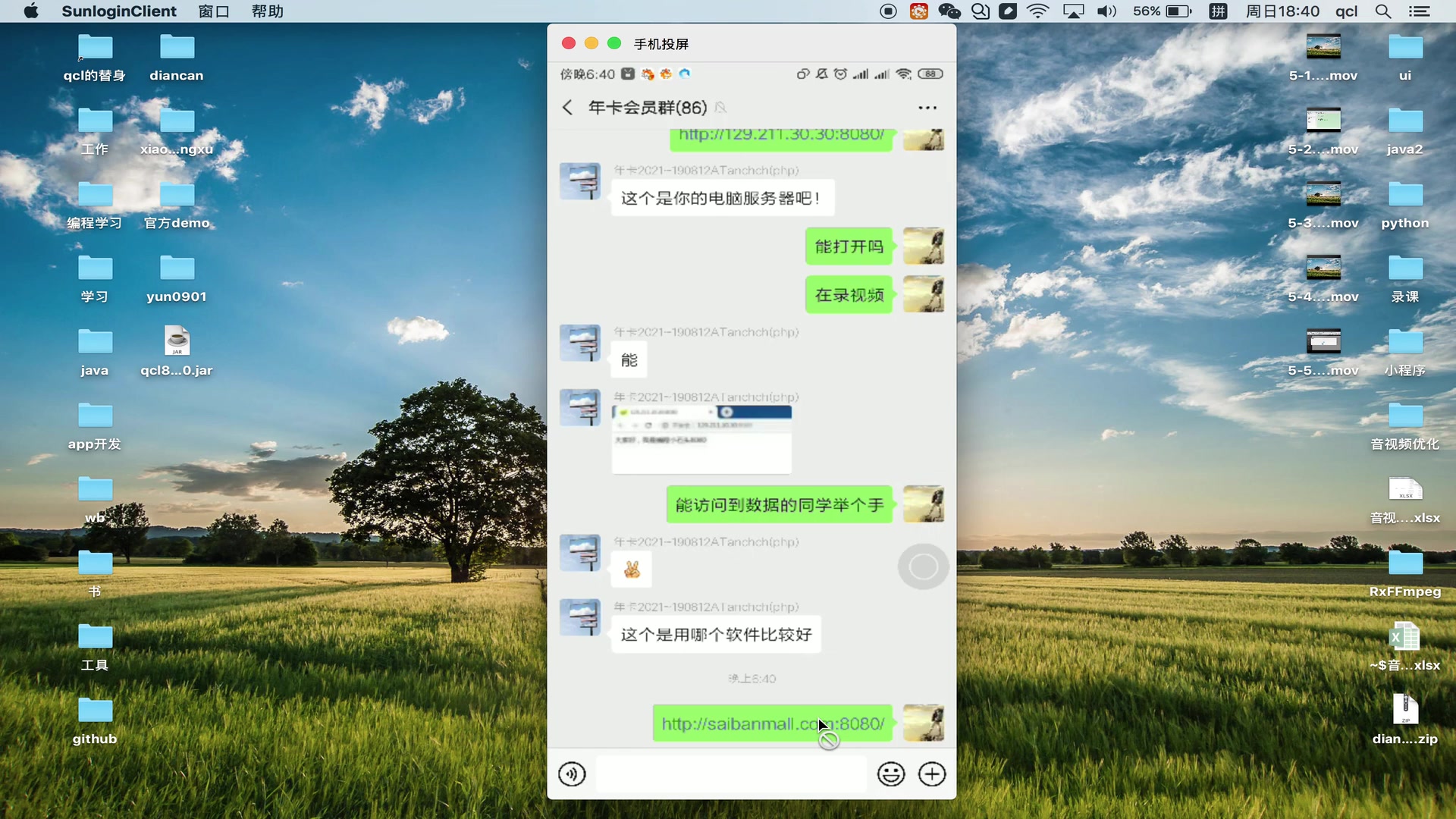This screenshot has width=1456, height=819.
Task: Open group chat options via three-dot menu
Action: [x=927, y=107]
